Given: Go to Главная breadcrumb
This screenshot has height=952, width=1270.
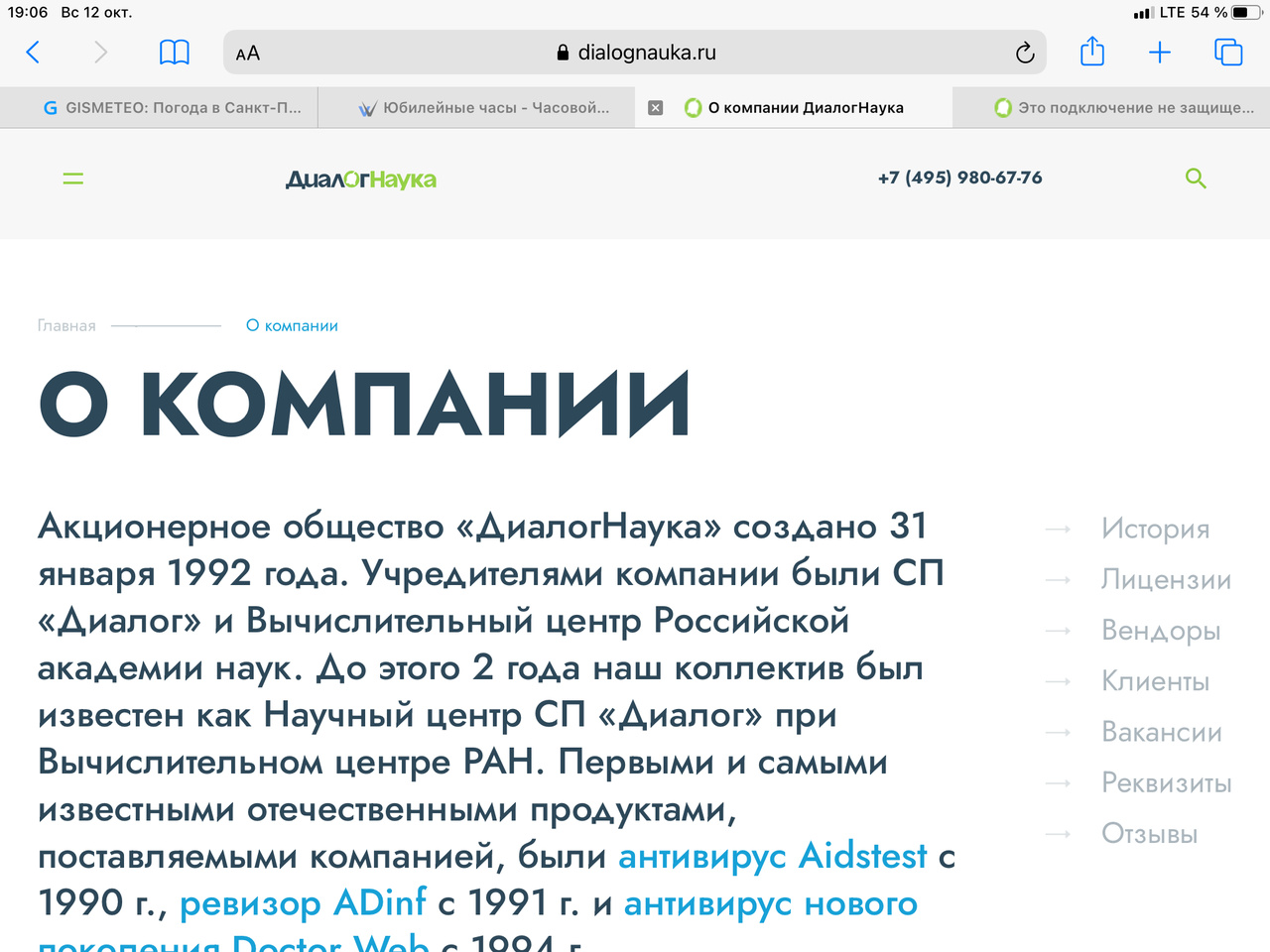Looking at the screenshot, I should [x=66, y=326].
